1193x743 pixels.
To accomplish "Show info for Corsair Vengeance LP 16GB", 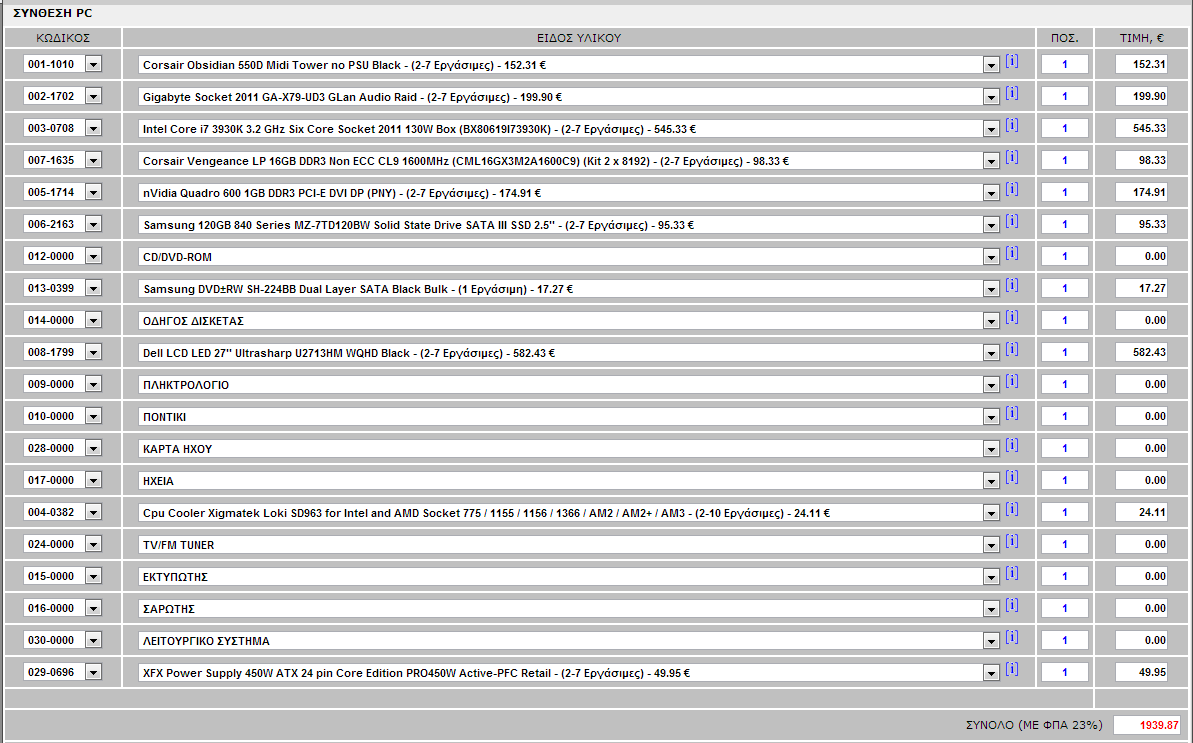I will click(1012, 157).
